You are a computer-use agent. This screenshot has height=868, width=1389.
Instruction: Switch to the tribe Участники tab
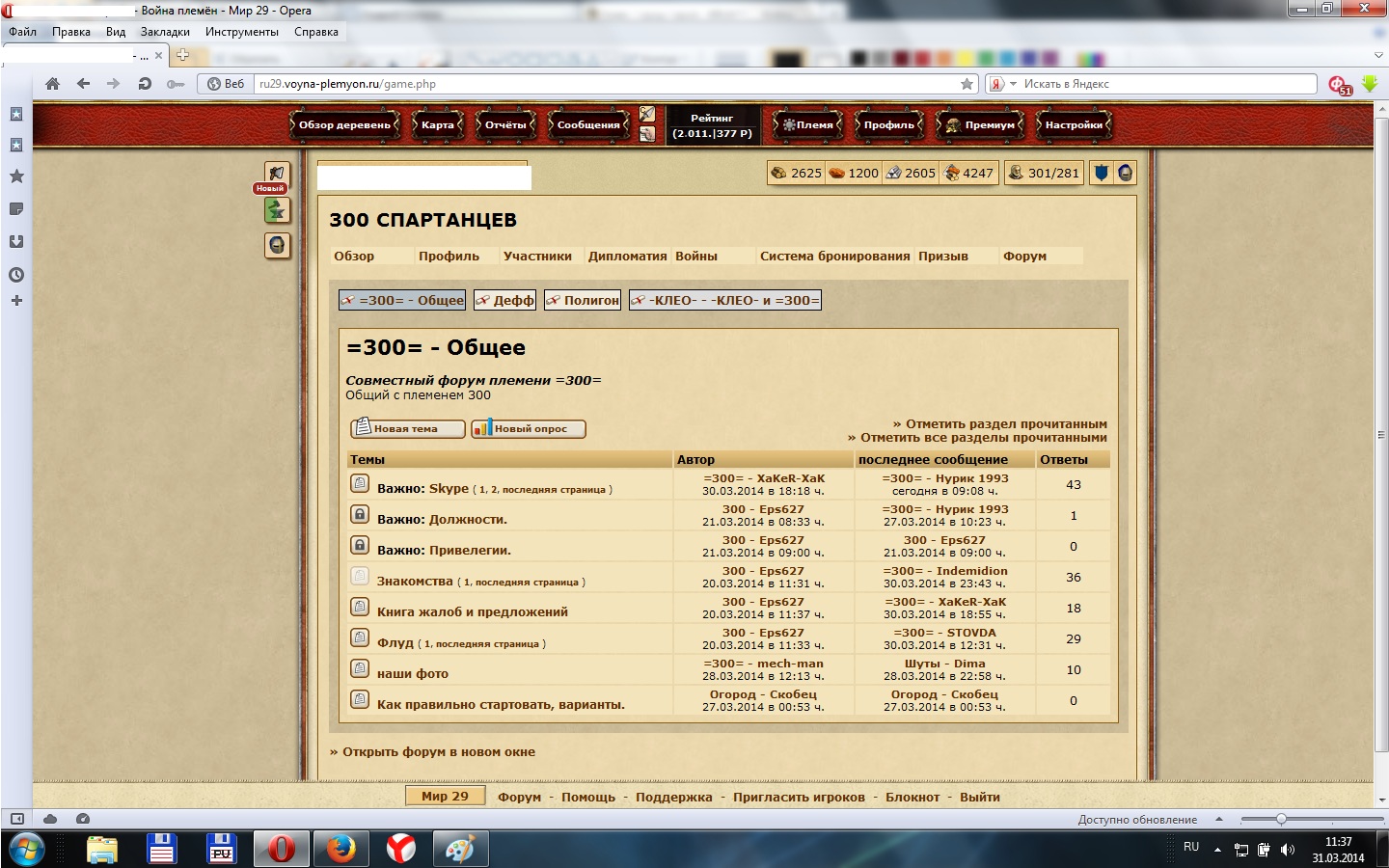537,256
